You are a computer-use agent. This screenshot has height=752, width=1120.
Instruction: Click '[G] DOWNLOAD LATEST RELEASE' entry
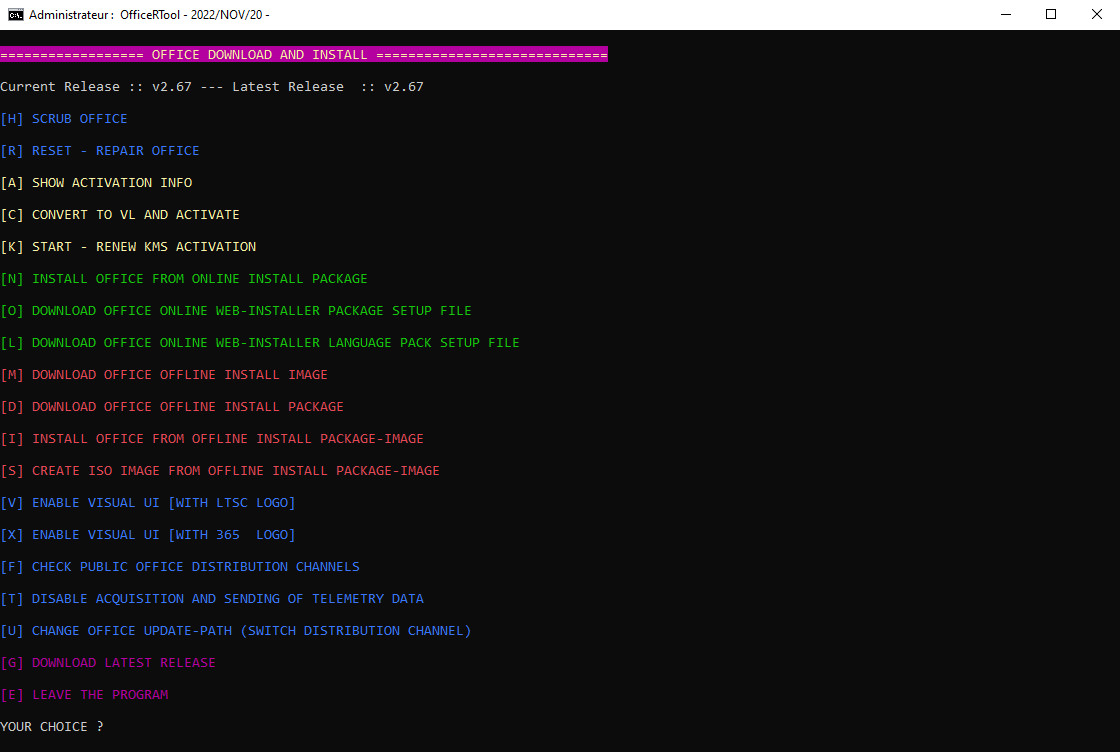(108, 663)
